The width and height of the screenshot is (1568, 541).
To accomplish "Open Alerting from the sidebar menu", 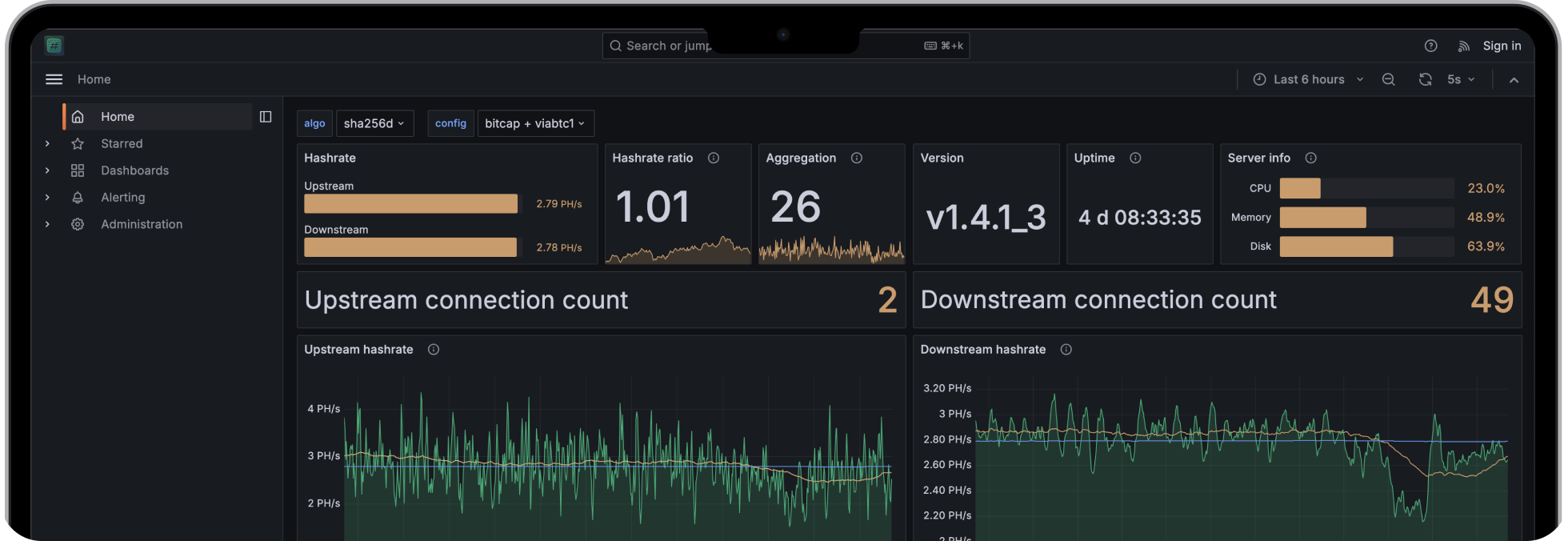I will (x=122, y=198).
